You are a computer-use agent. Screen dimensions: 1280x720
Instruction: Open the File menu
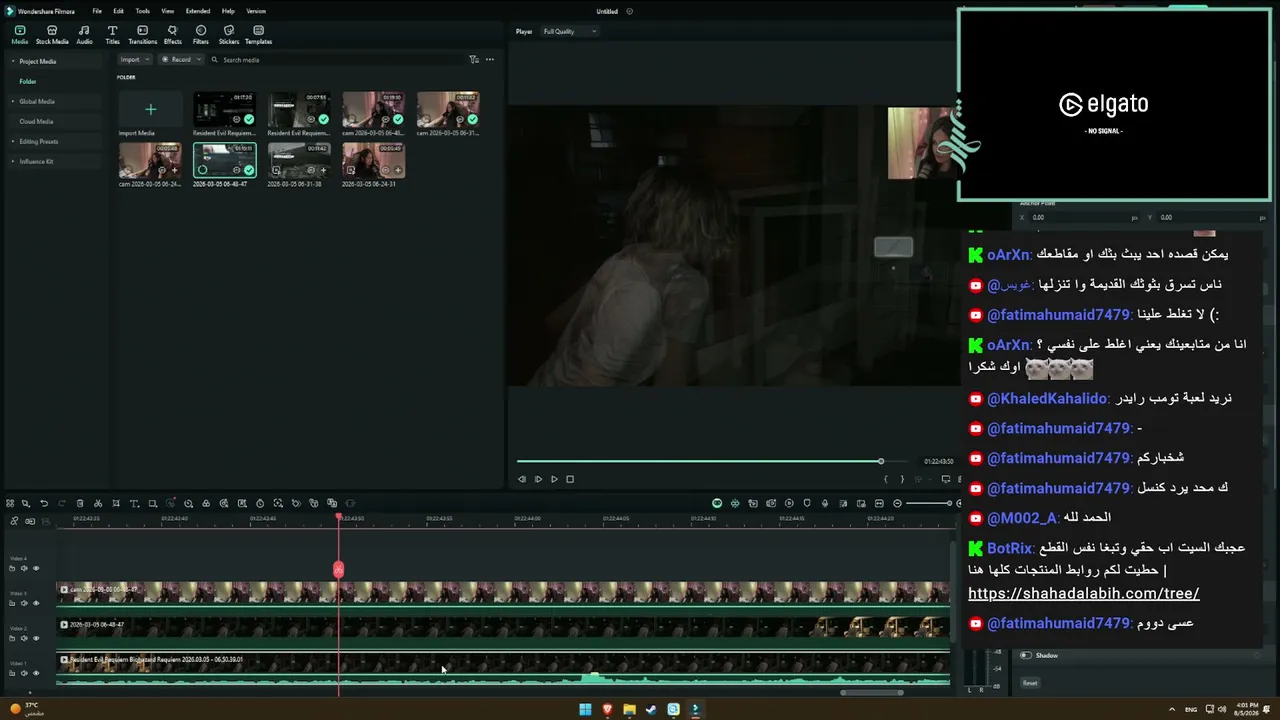97,11
